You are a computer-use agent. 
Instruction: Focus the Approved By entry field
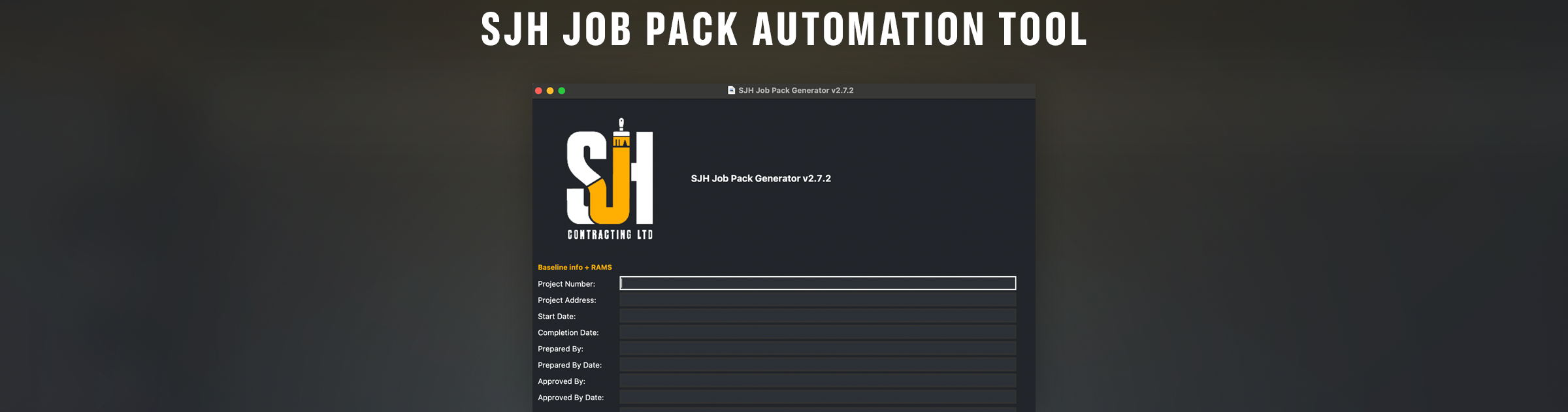tap(817, 381)
